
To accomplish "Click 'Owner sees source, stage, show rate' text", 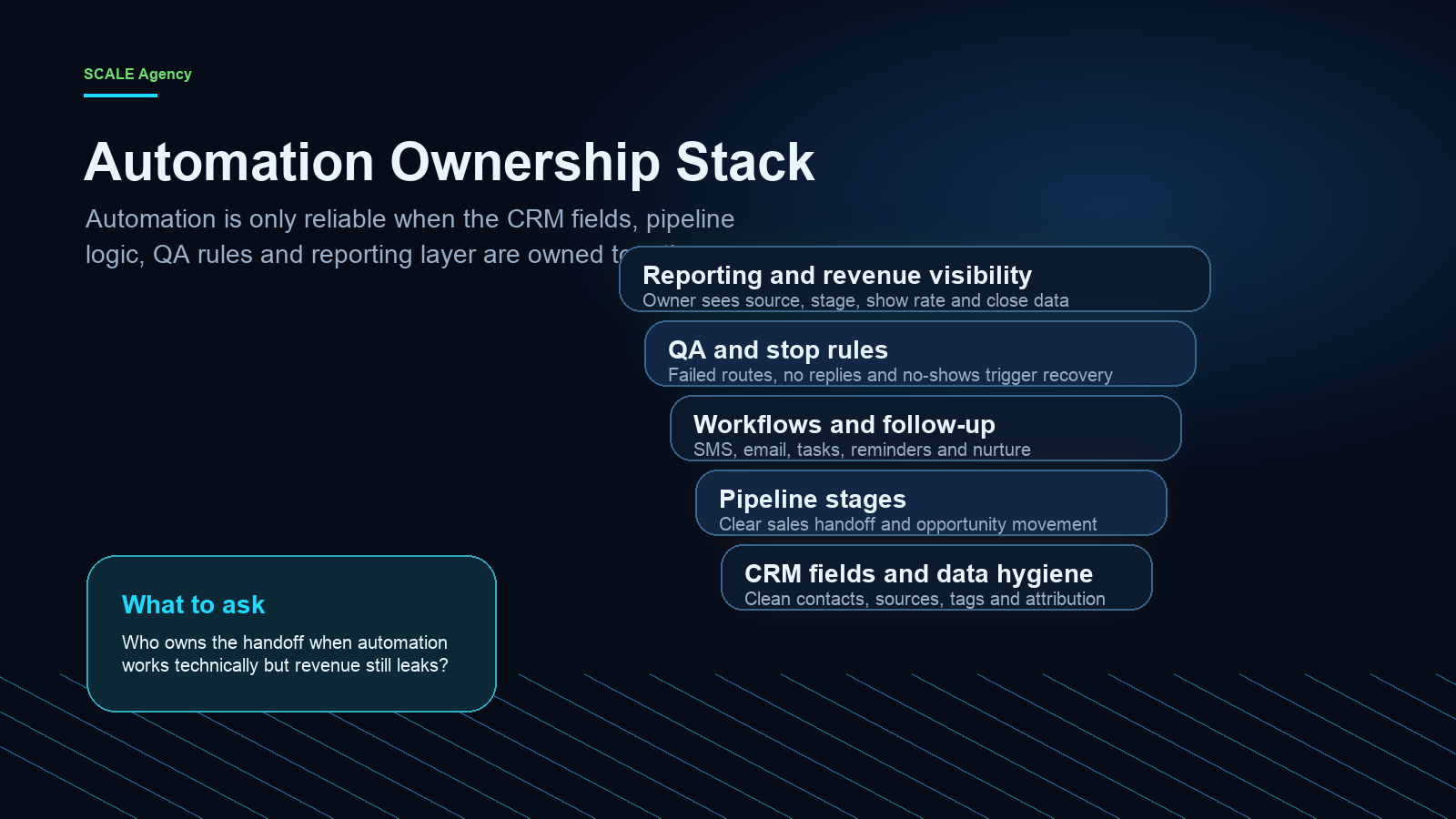I will click(x=855, y=300).
